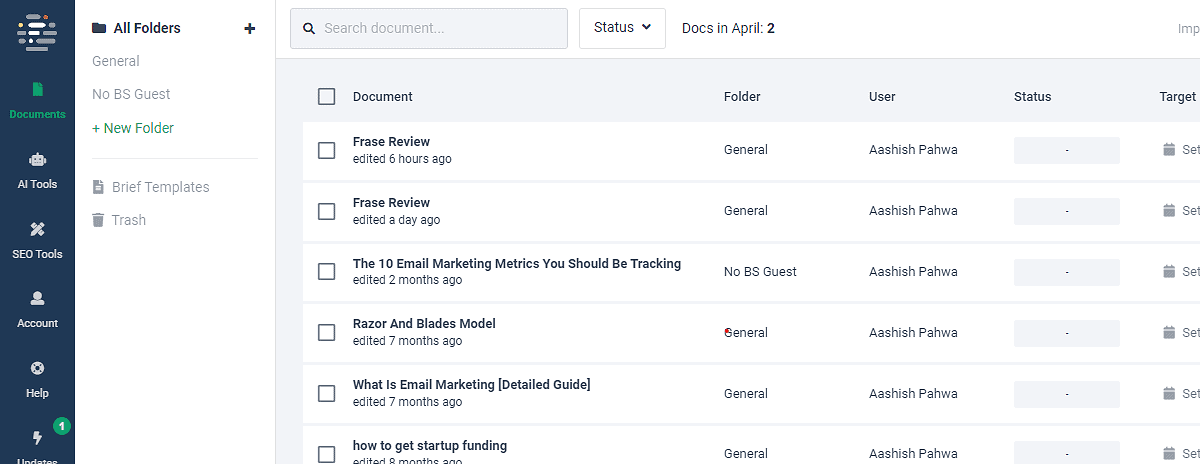Expand the Status filter dropdown
Viewport: 1200px width, 464px height.
[622, 28]
